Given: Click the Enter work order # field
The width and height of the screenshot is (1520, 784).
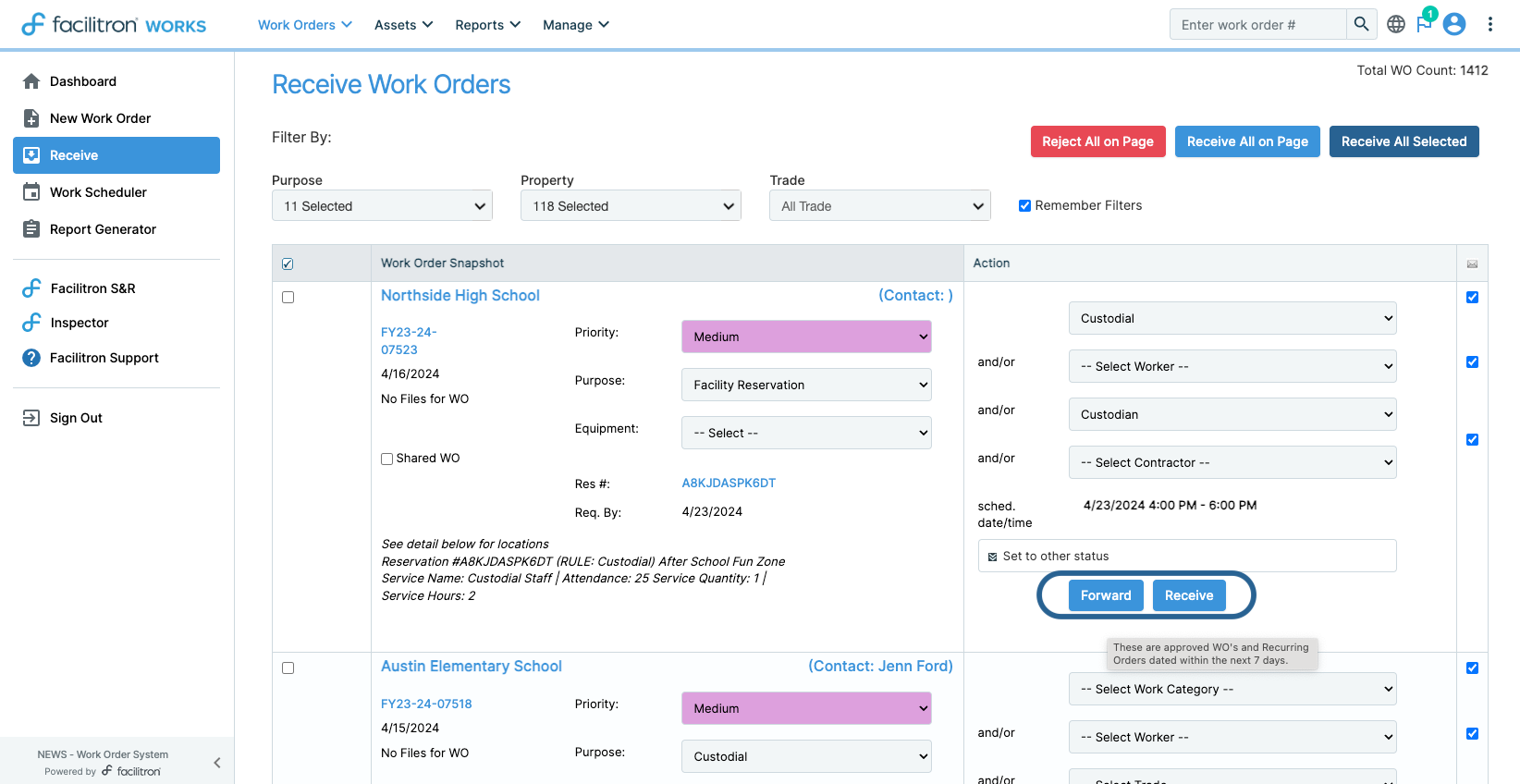Looking at the screenshot, I should tap(1257, 24).
